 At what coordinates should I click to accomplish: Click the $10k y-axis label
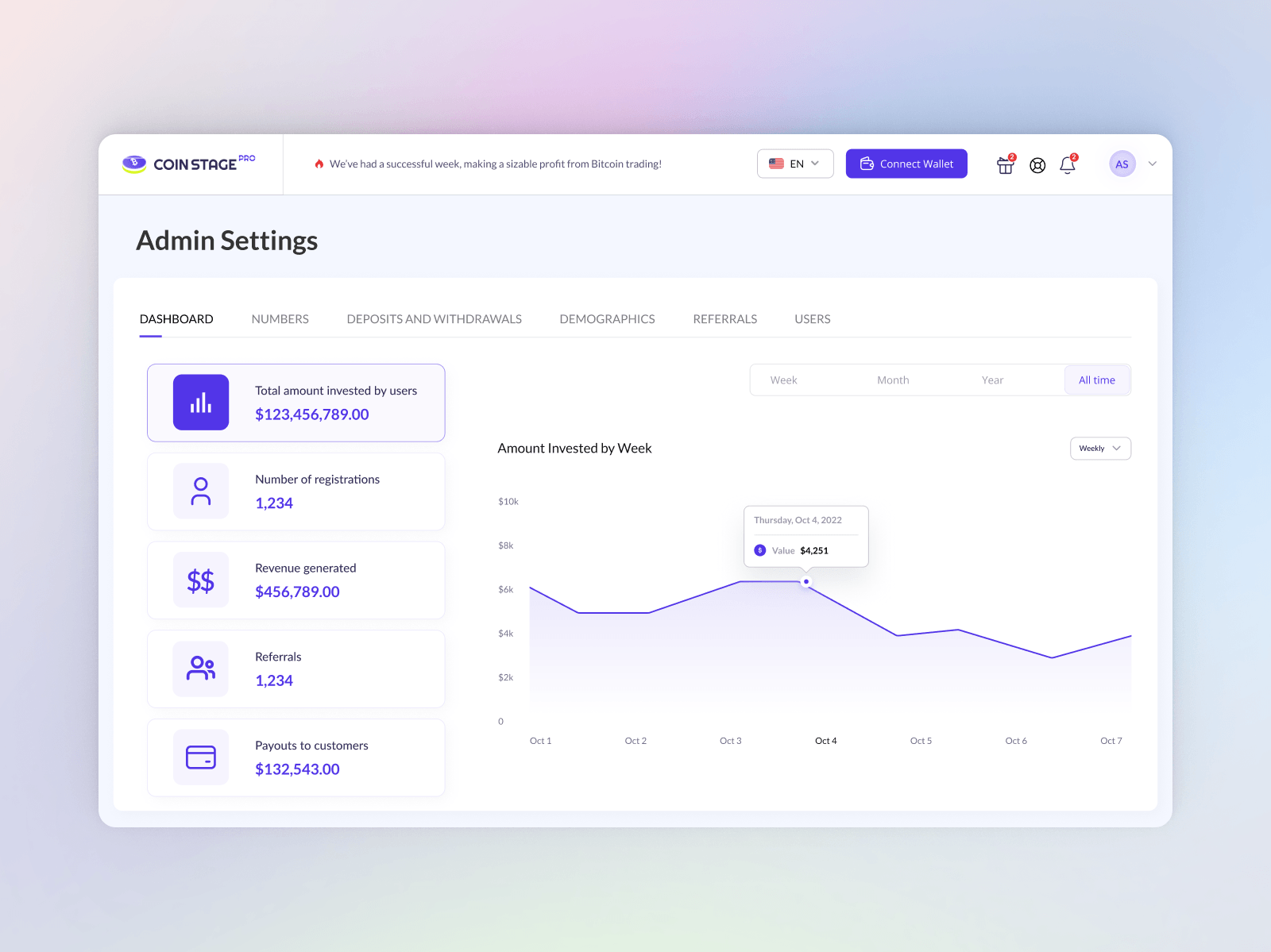508,502
